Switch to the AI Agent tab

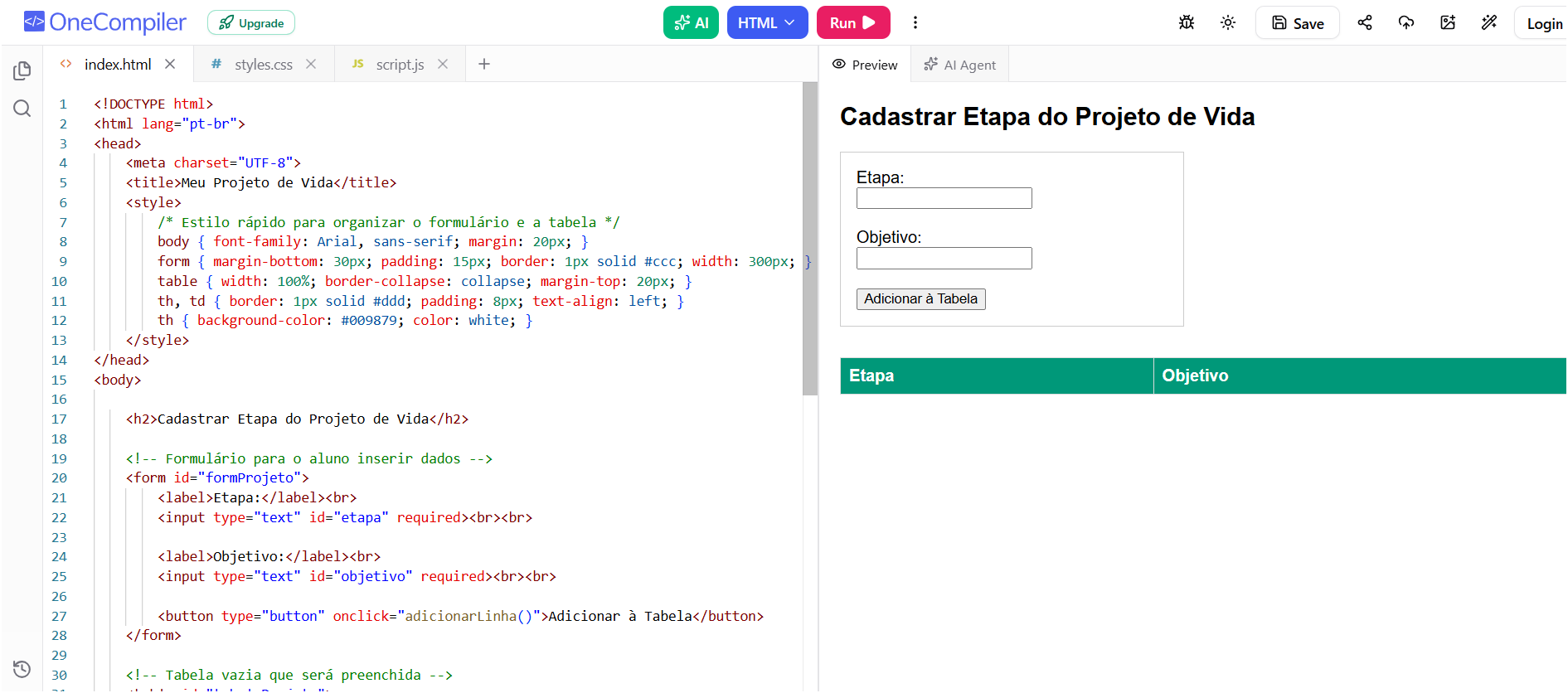pyautogui.click(x=960, y=65)
